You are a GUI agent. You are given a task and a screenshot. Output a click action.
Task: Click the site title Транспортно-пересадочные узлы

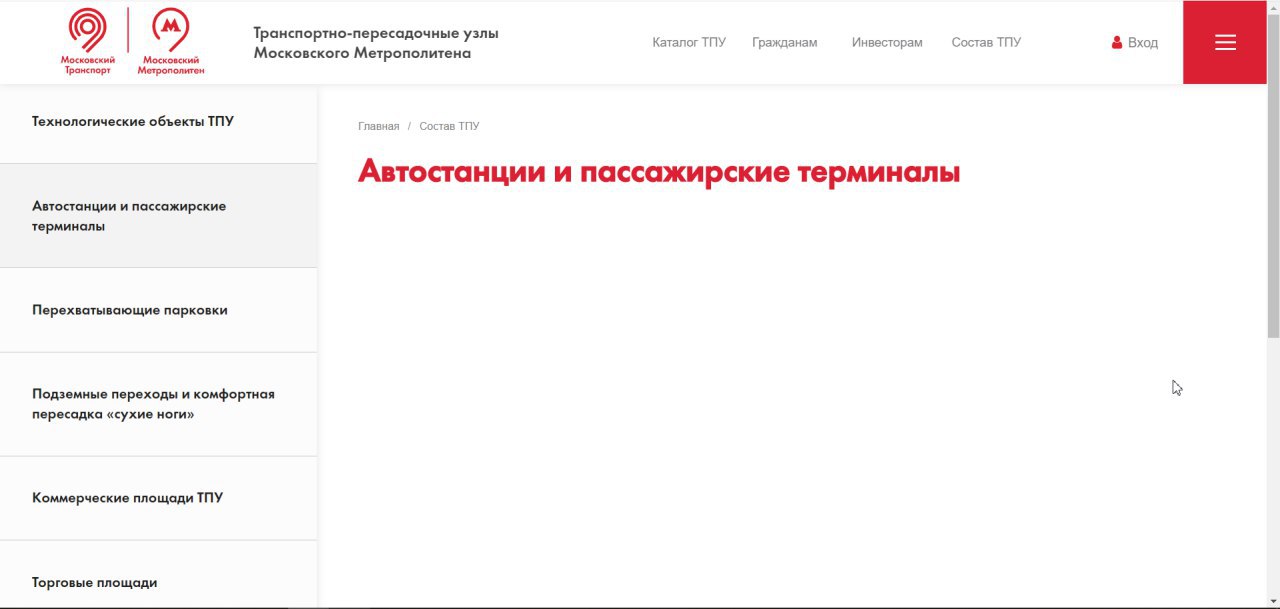click(376, 42)
